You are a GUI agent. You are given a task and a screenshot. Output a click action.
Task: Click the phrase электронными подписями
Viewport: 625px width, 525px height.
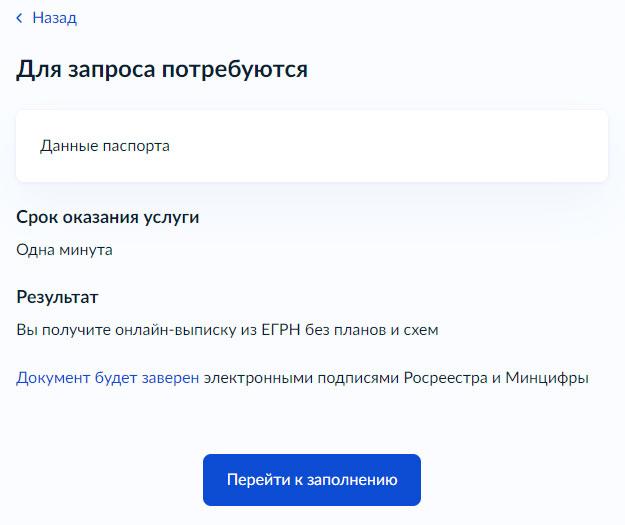(301, 378)
